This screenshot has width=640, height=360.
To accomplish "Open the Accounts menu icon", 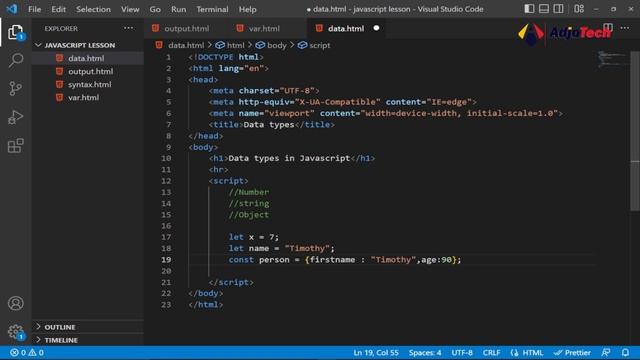I will coord(16,303).
